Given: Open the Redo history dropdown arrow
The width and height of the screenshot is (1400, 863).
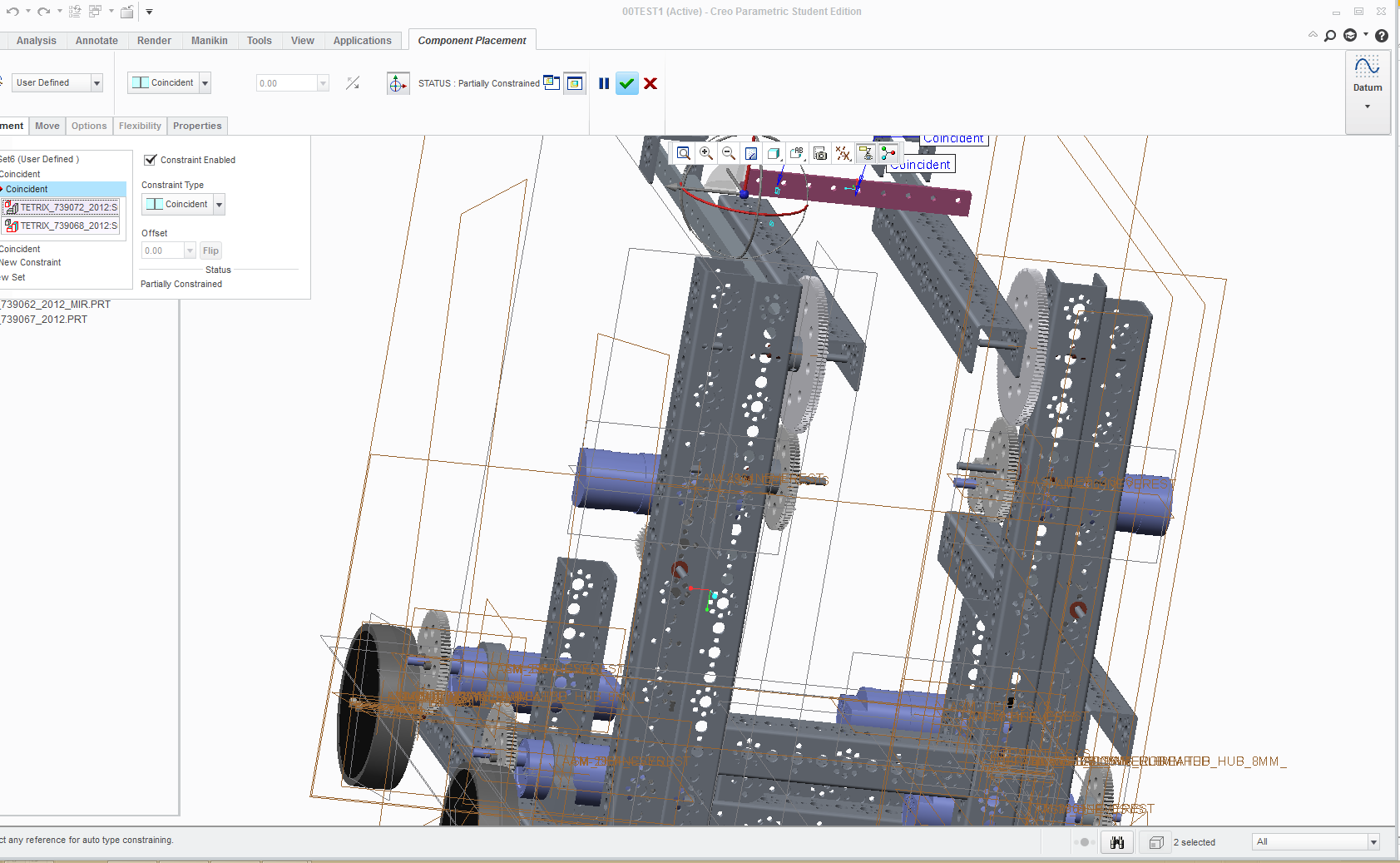Looking at the screenshot, I should click(60, 12).
